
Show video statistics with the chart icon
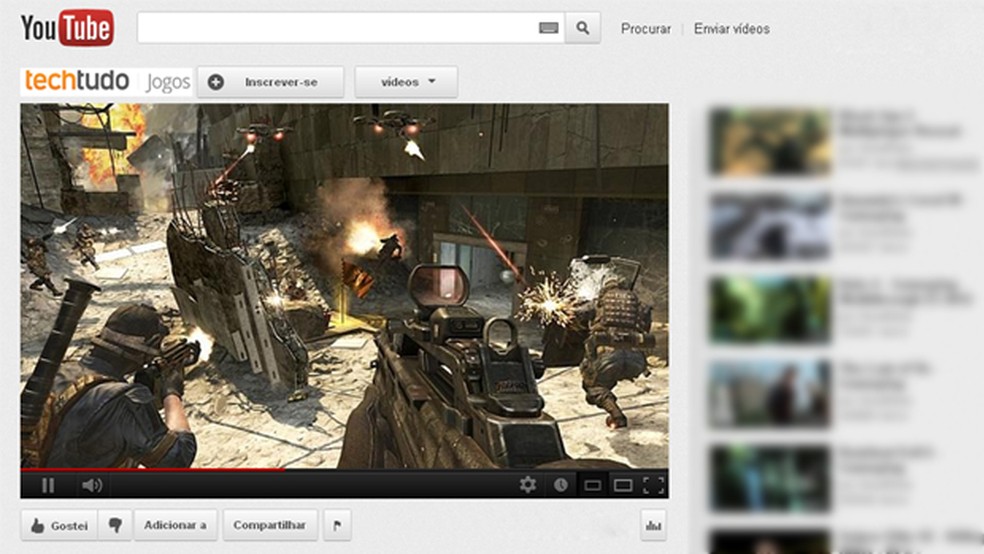click(653, 525)
